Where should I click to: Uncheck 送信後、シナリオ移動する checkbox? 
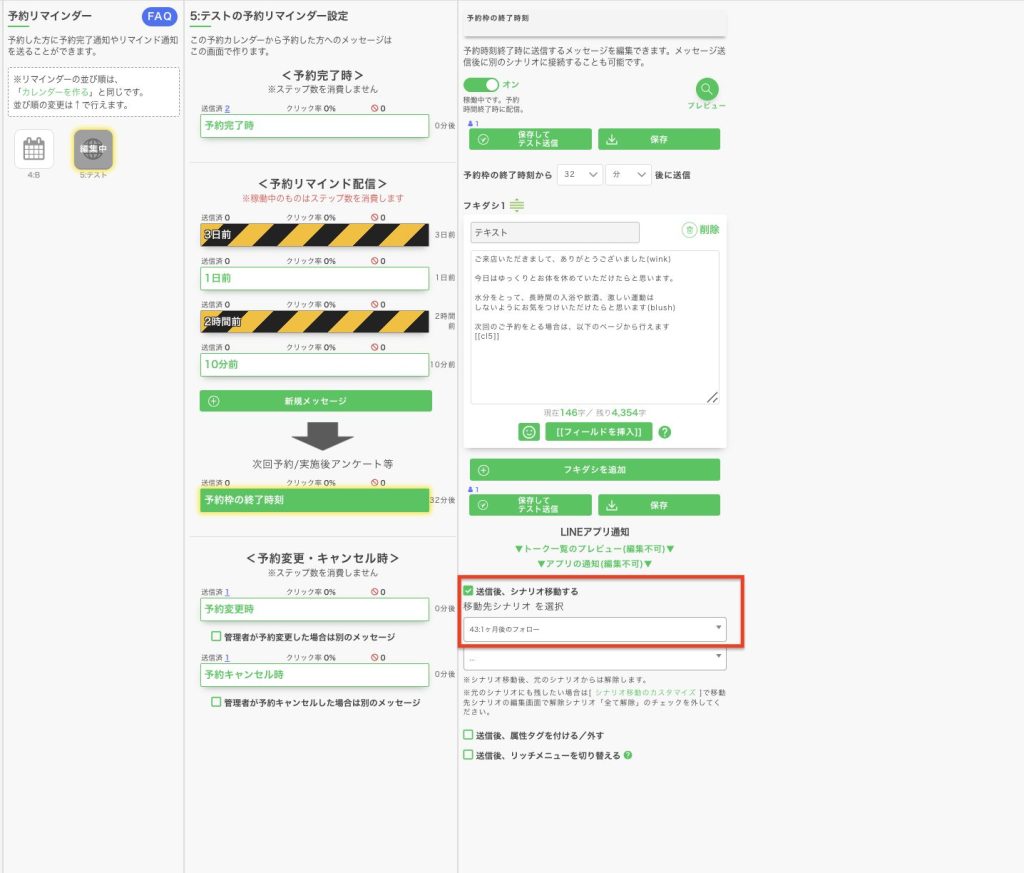coord(469,591)
